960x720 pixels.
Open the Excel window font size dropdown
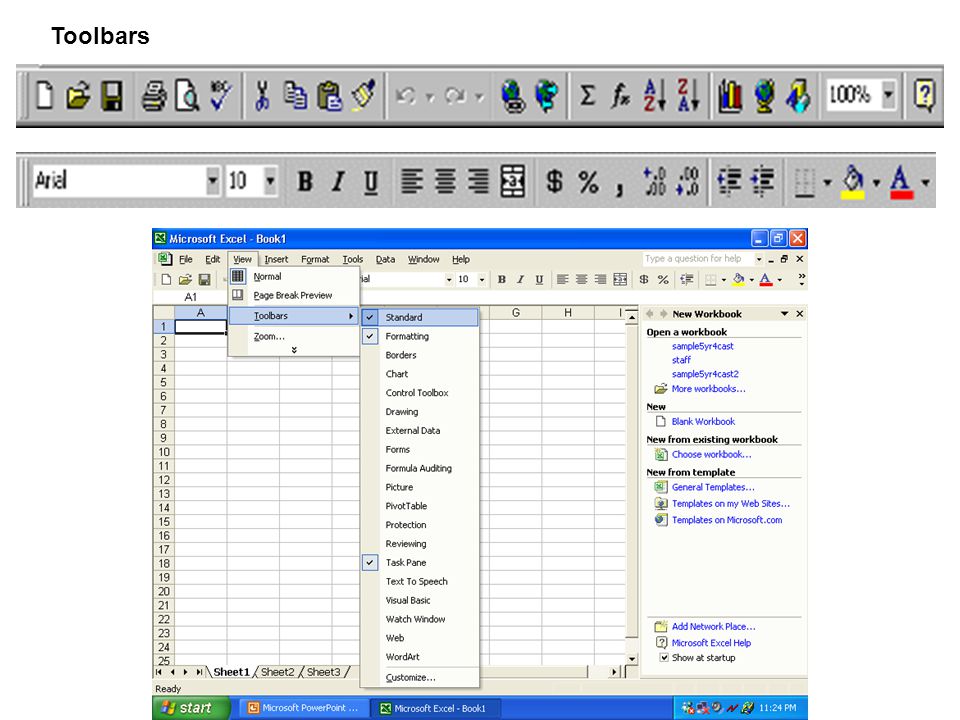point(482,280)
